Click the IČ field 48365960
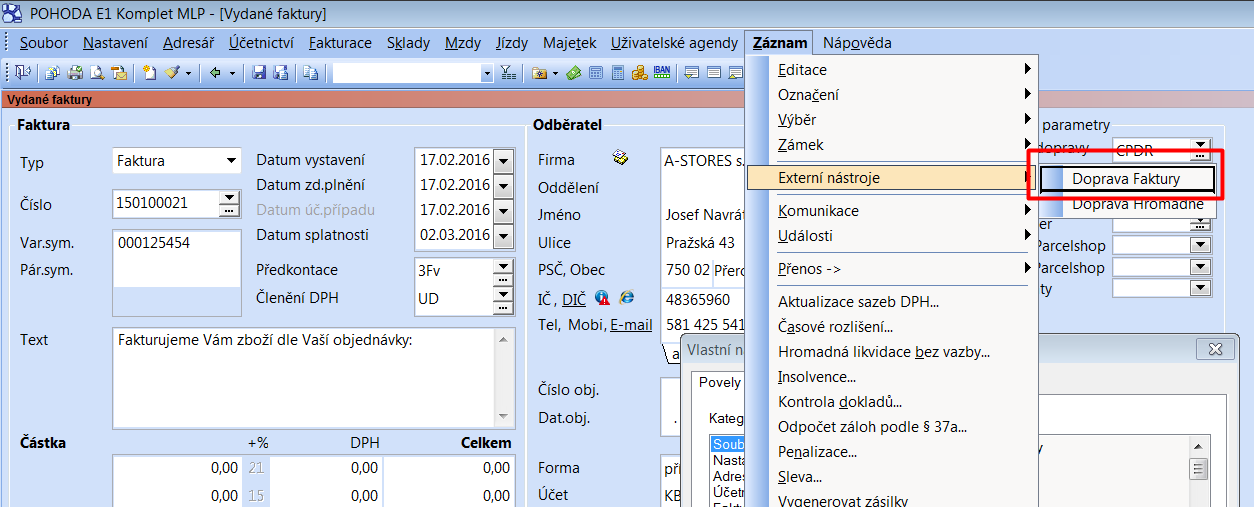This screenshot has width=1254, height=507. 703,299
